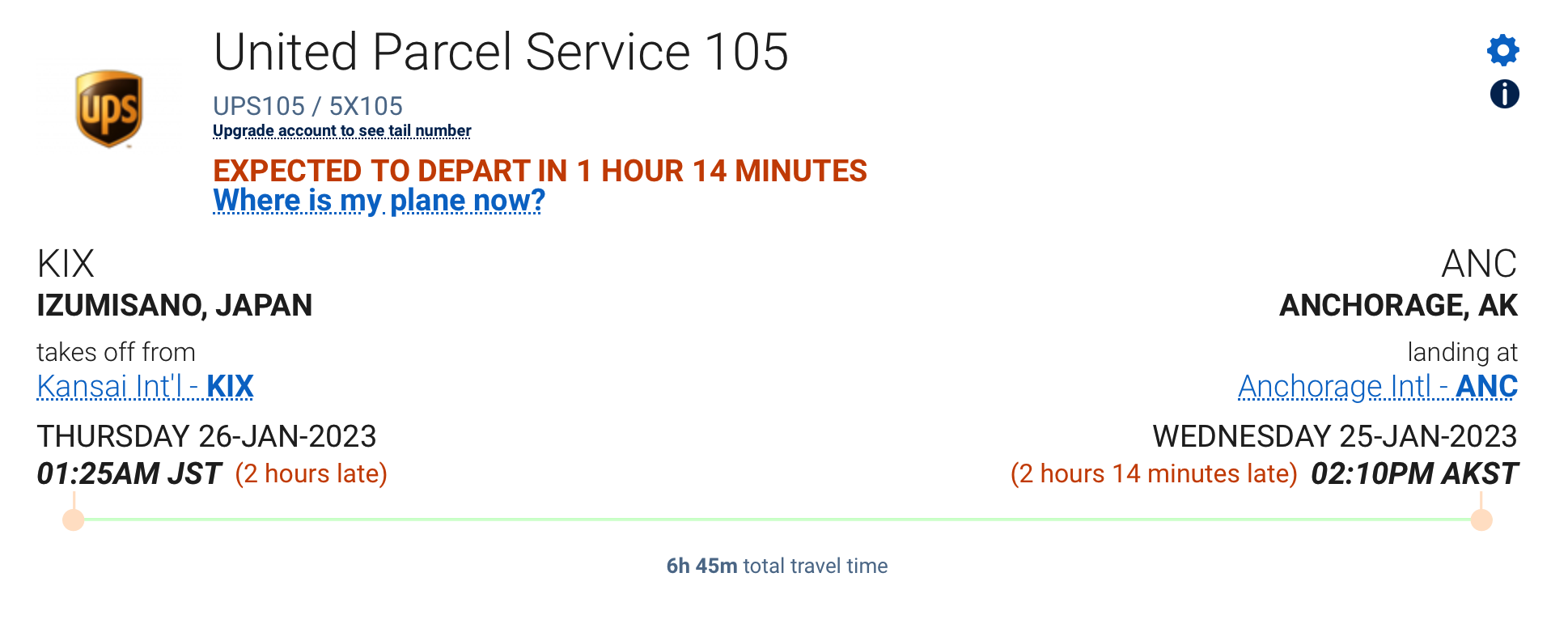1568x628 pixels.
Task: Click the "6h 45m total travel time" label
Action: (x=777, y=566)
